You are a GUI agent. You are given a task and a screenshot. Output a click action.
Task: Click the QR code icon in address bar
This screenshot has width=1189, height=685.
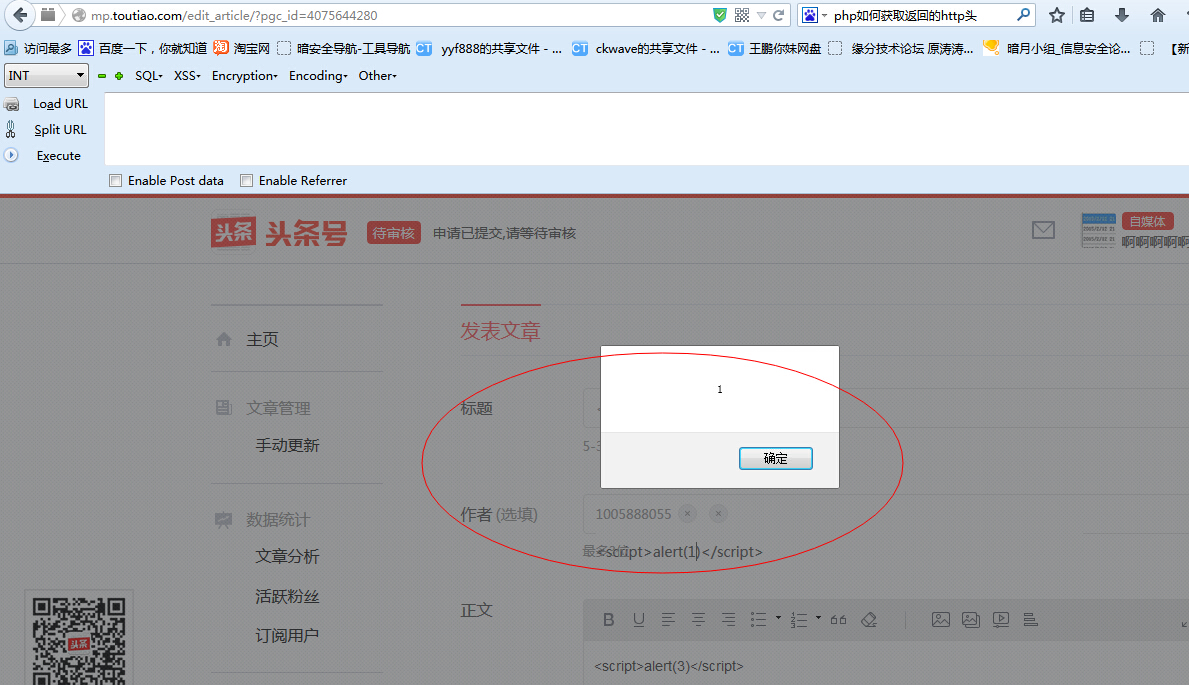(x=742, y=15)
